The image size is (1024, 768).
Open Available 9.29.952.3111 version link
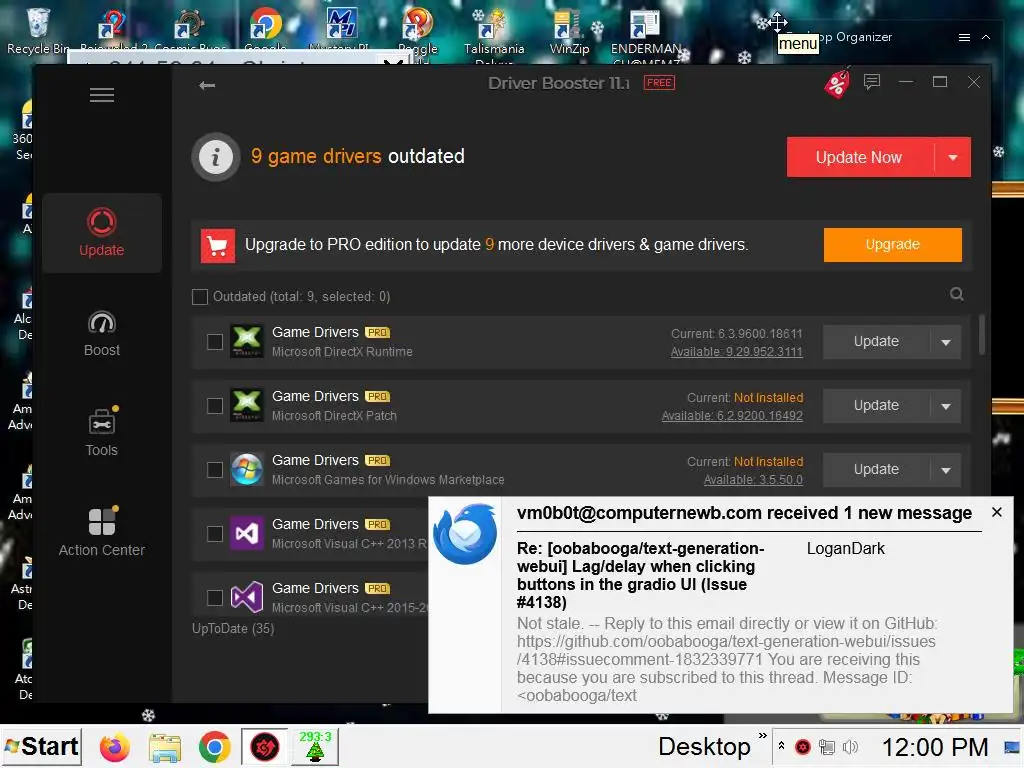click(x=737, y=352)
